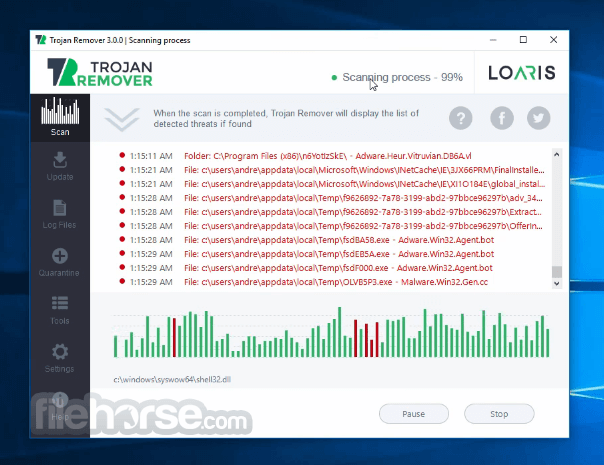Select the OfferIn... file entry
The image size is (604, 465).
(331, 226)
